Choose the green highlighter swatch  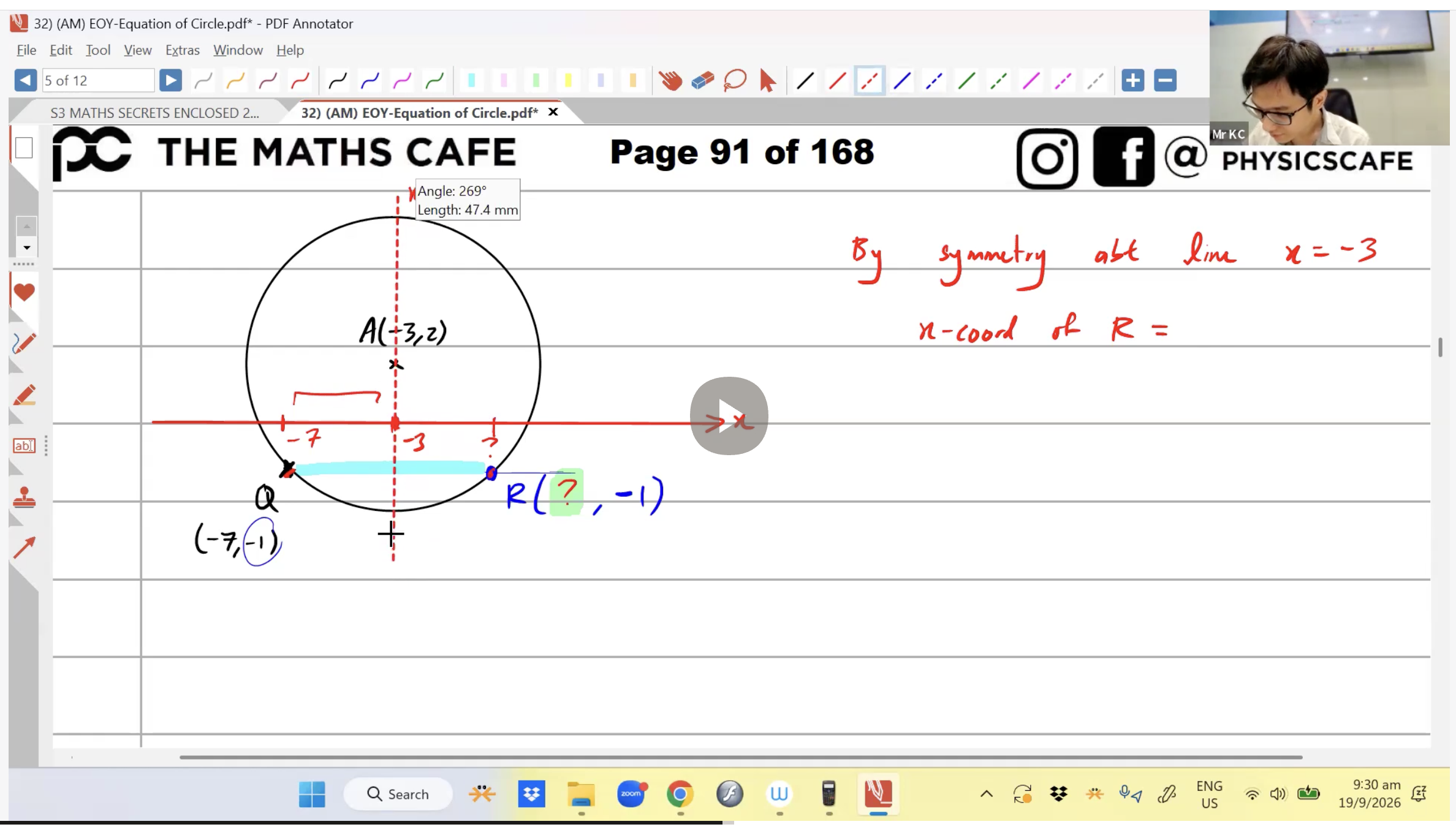[536, 80]
